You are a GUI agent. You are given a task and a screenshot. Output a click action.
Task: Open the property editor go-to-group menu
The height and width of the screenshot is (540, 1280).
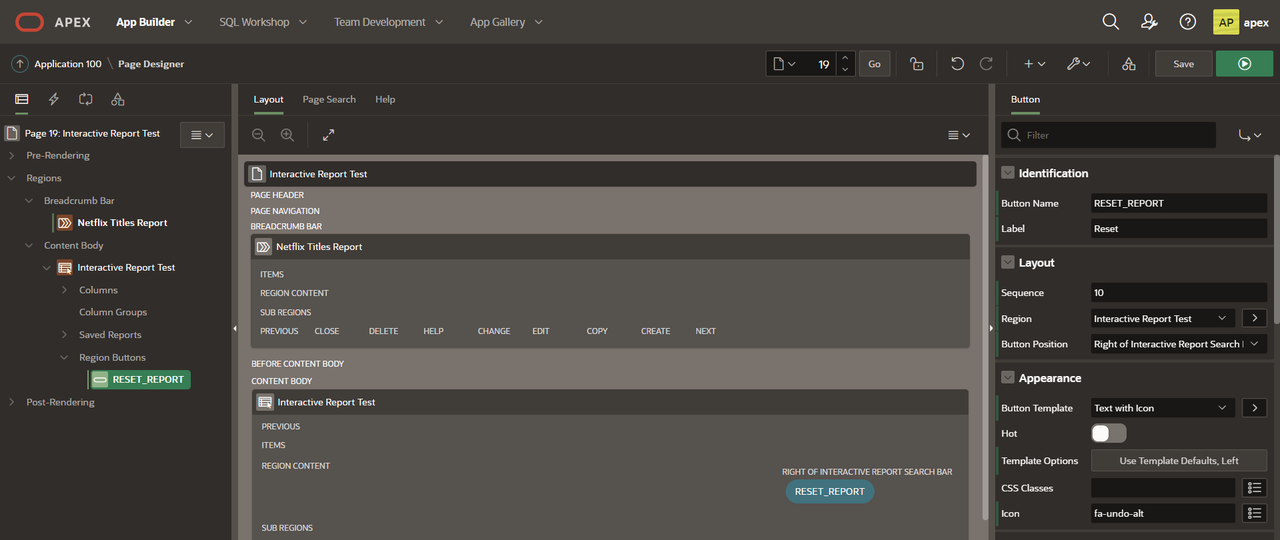pos(1250,135)
